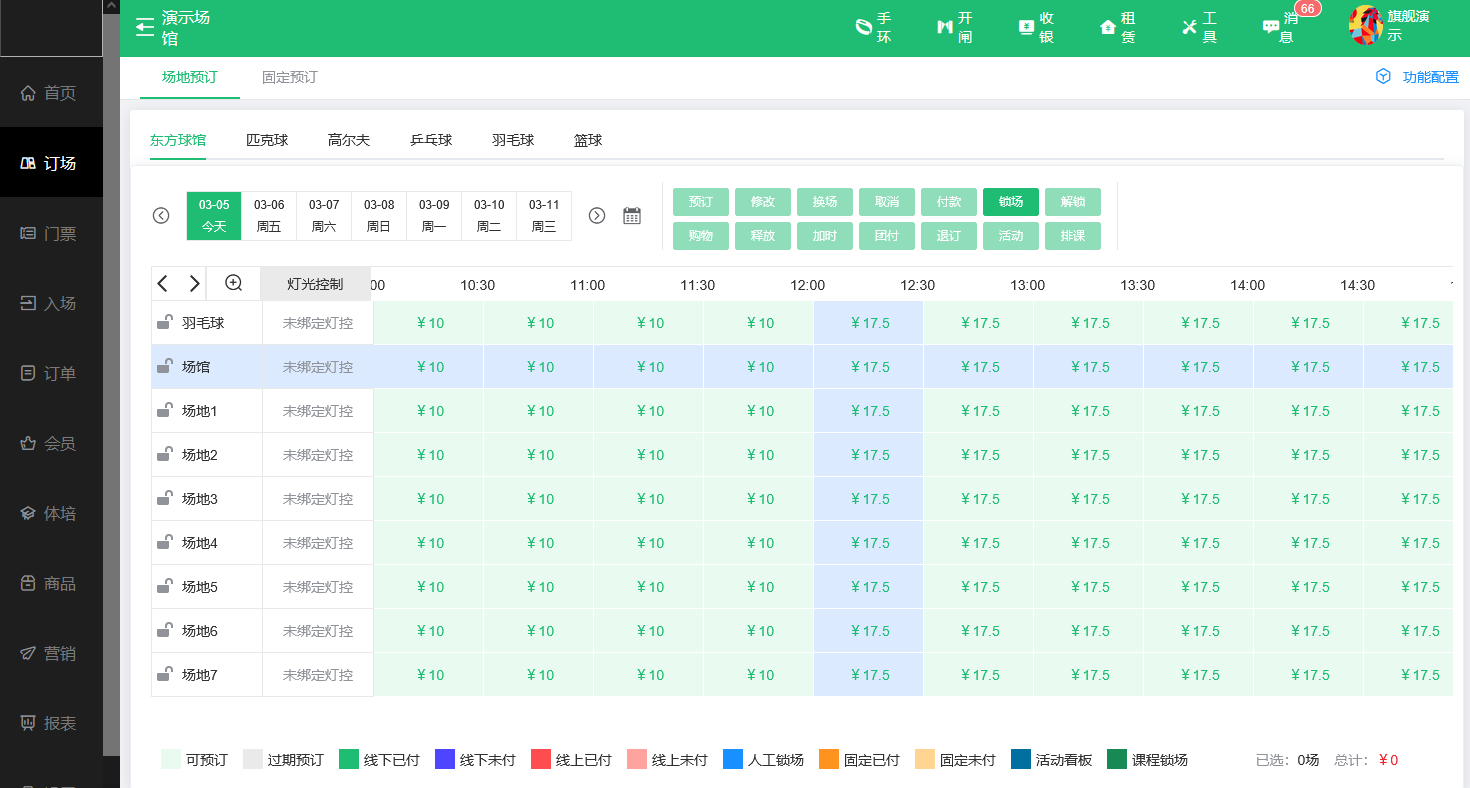Select the 乒乓球 venue tab
The image size is (1470, 788).
point(430,140)
